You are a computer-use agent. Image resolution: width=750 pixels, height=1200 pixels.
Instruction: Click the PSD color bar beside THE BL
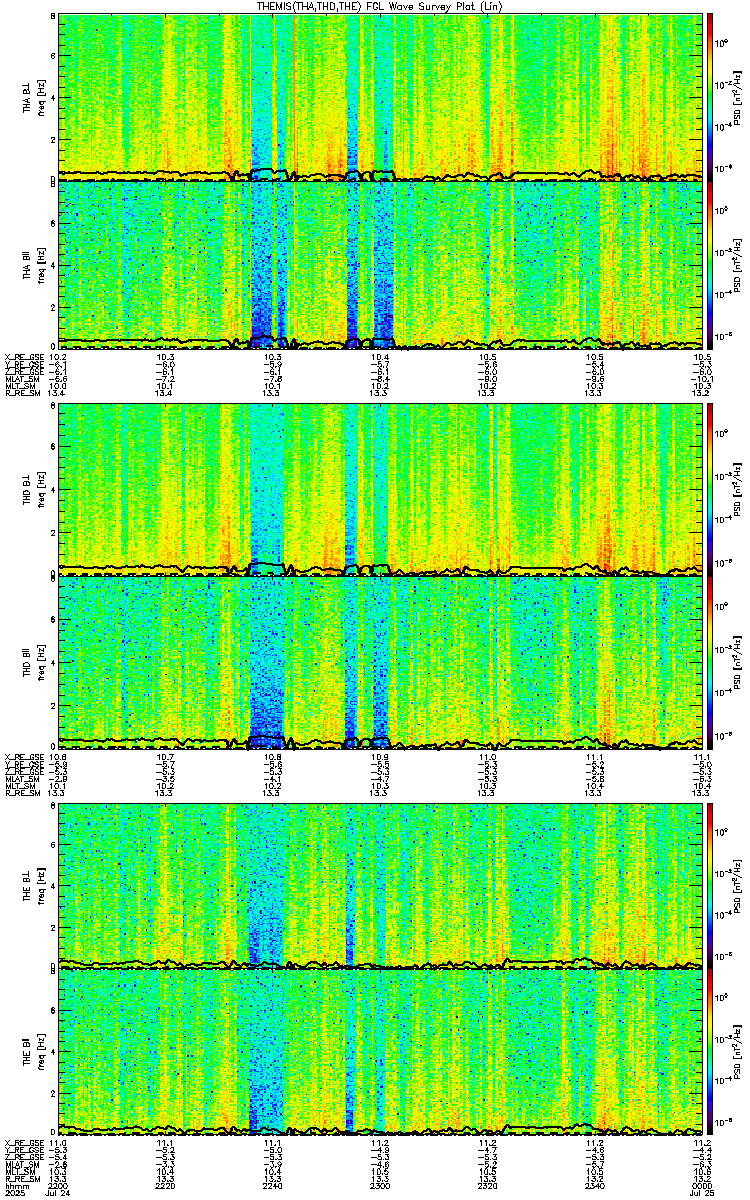click(710, 885)
